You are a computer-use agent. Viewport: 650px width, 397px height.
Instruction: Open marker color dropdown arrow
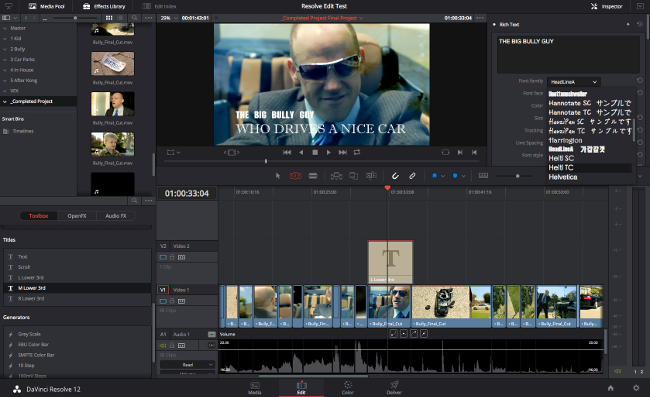(x=463, y=176)
